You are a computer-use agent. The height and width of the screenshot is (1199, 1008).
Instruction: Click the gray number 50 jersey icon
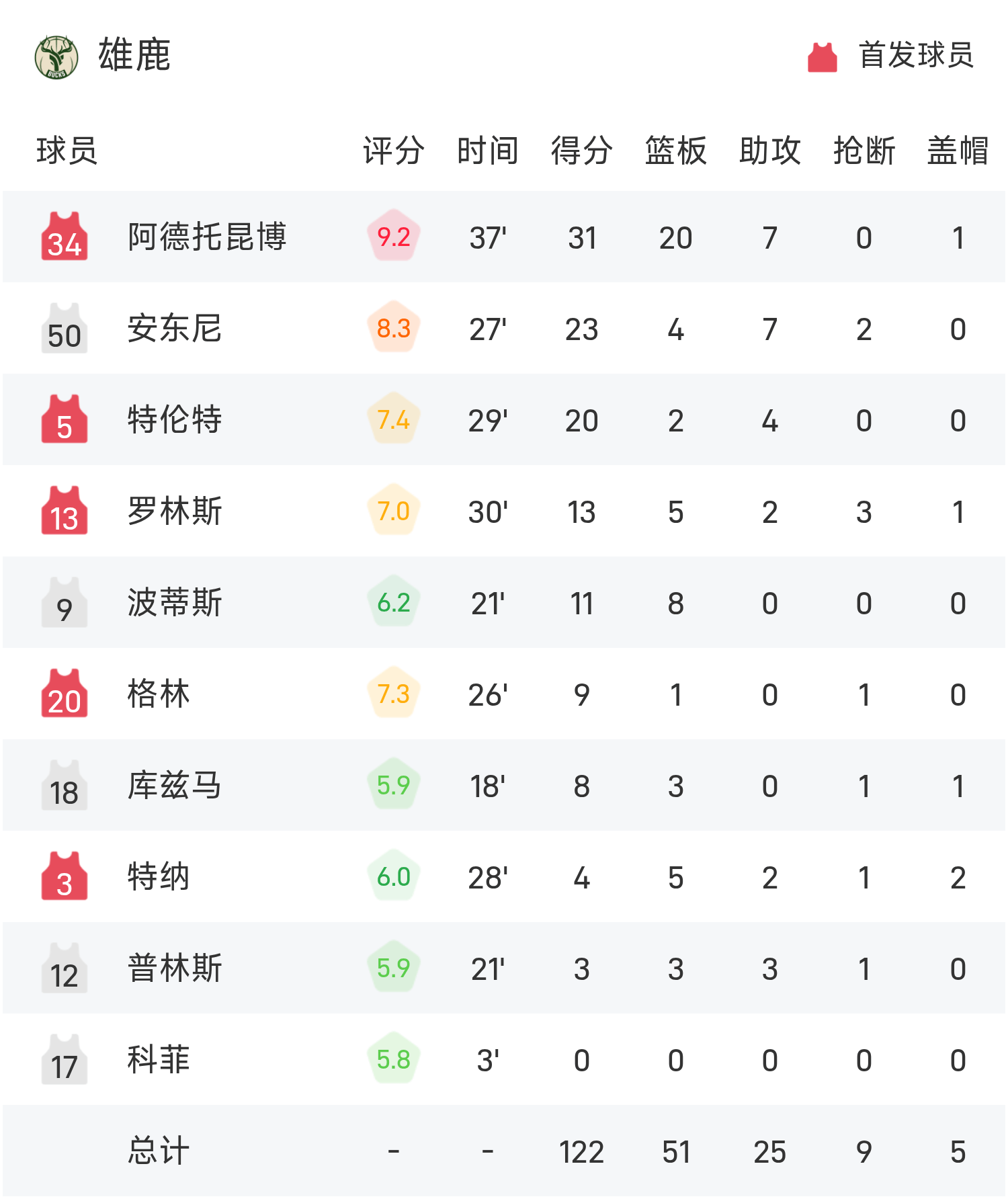[x=65, y=328]
